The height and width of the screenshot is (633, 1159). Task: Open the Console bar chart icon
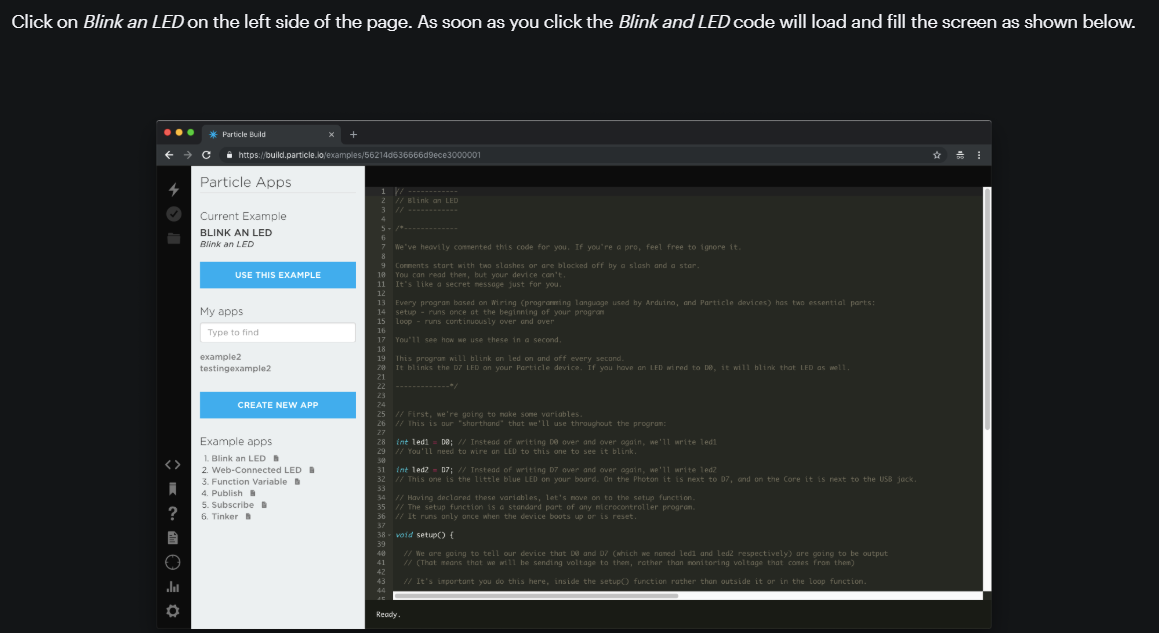pyautogui.click(x=173, y=587)
